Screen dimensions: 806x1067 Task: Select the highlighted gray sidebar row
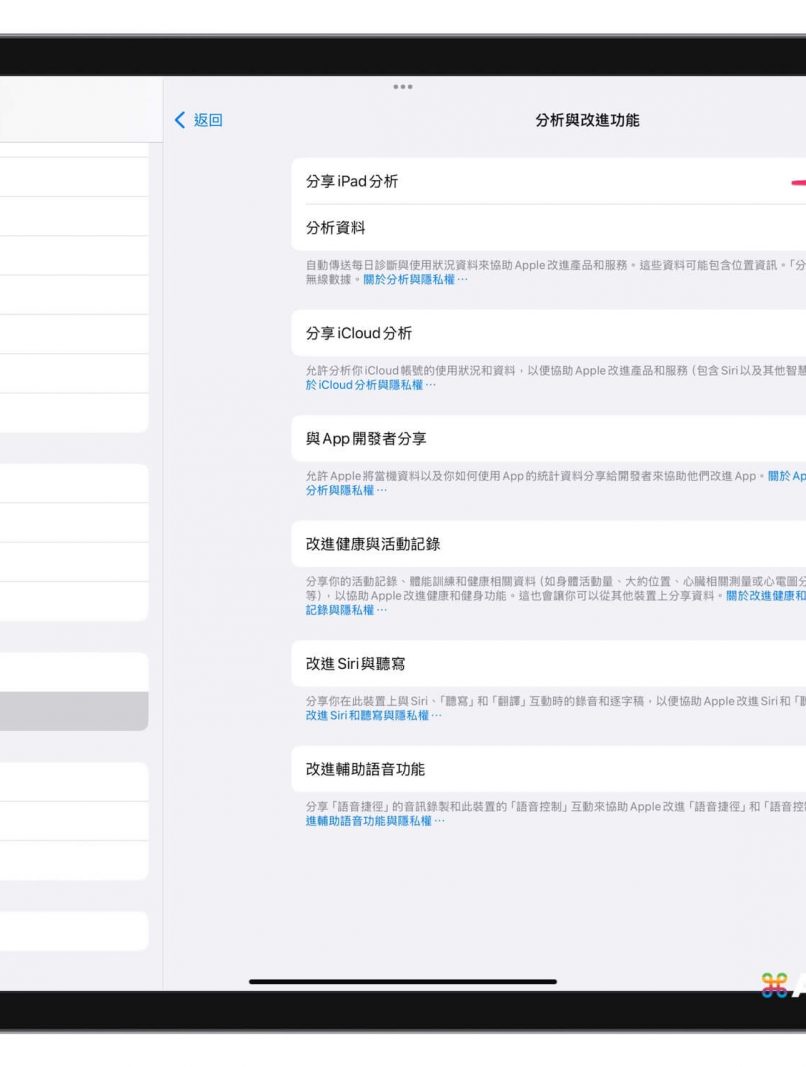[74, 711]
